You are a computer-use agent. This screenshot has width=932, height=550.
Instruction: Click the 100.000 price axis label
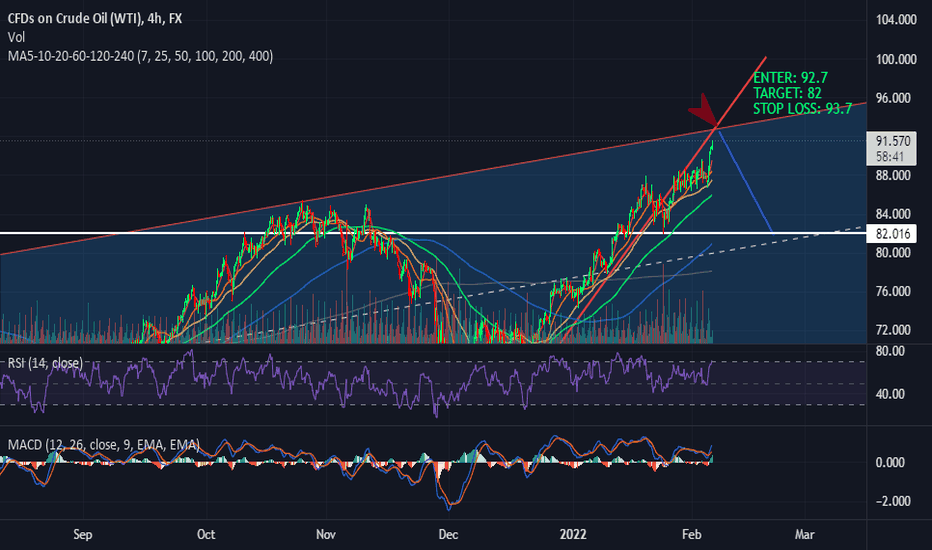[x=896, y=59]
